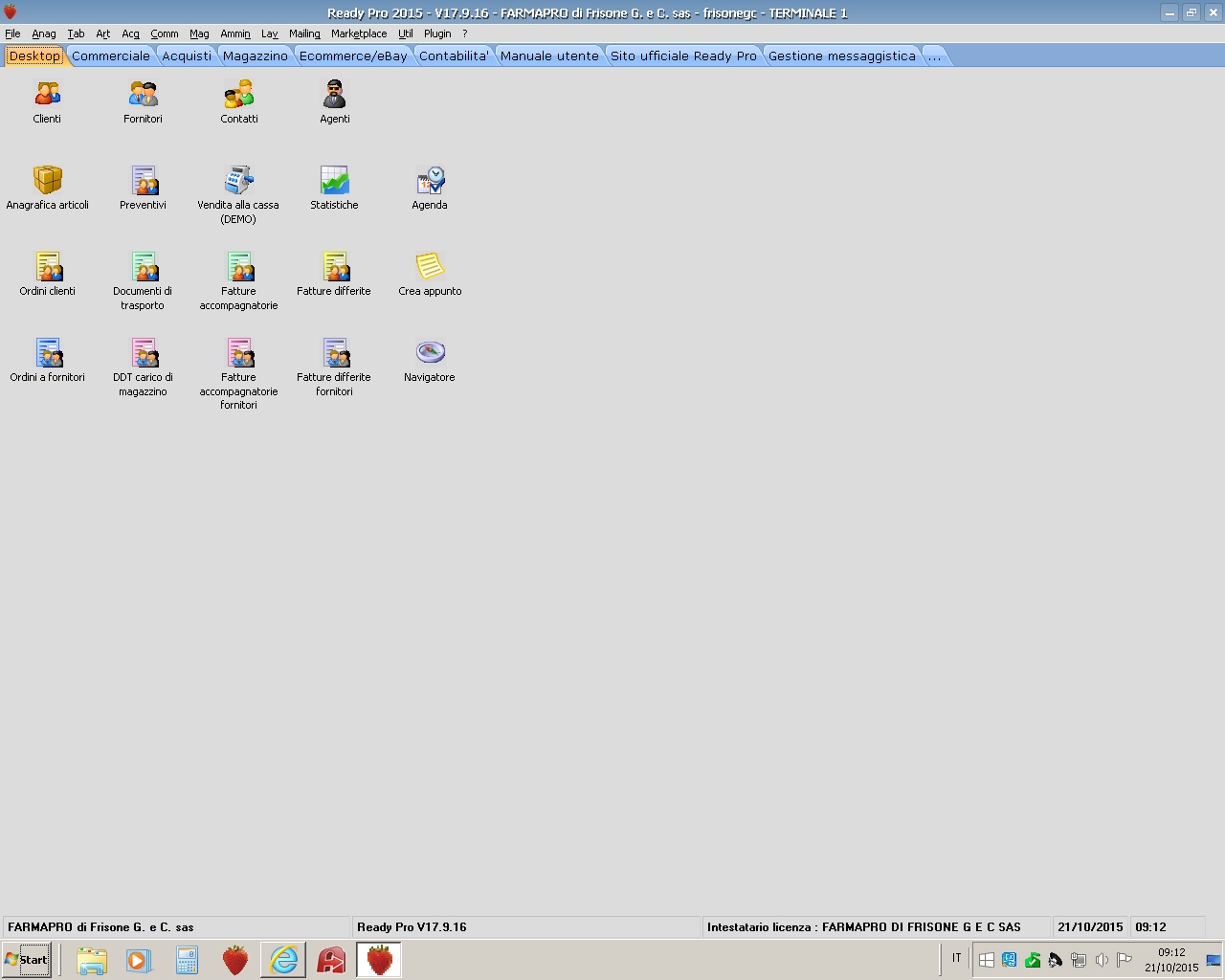Open the Lav menu
1225x980 pixels.
click(270, 33)
